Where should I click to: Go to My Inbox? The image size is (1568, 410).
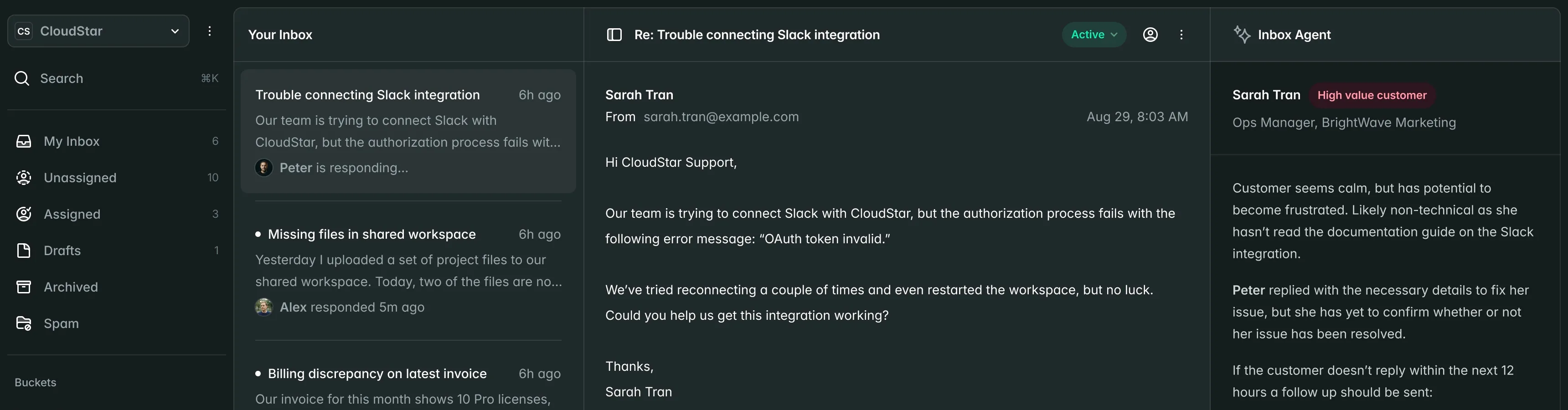coord(71,141)
